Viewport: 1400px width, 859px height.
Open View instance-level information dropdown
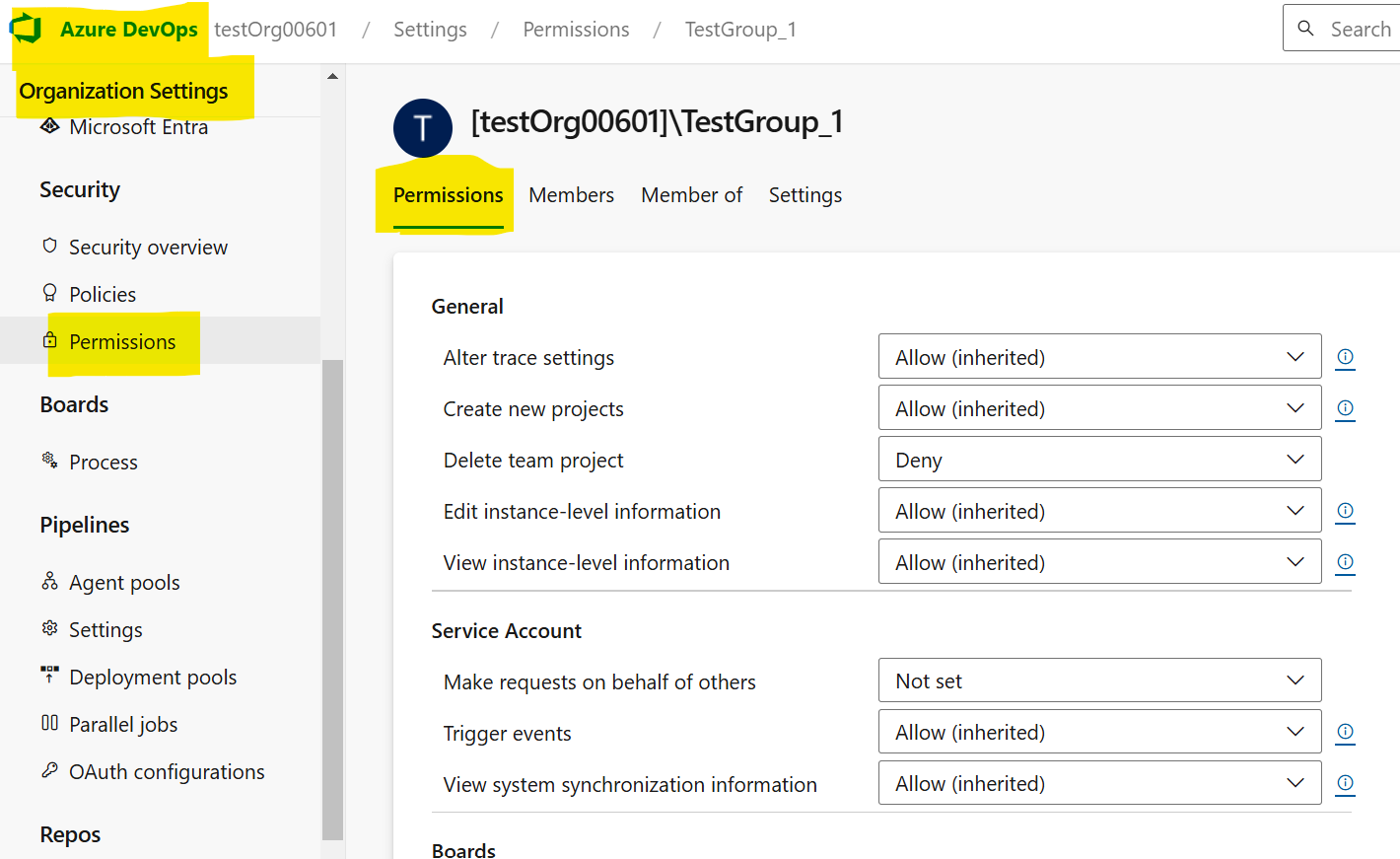tap(1099, 562)
